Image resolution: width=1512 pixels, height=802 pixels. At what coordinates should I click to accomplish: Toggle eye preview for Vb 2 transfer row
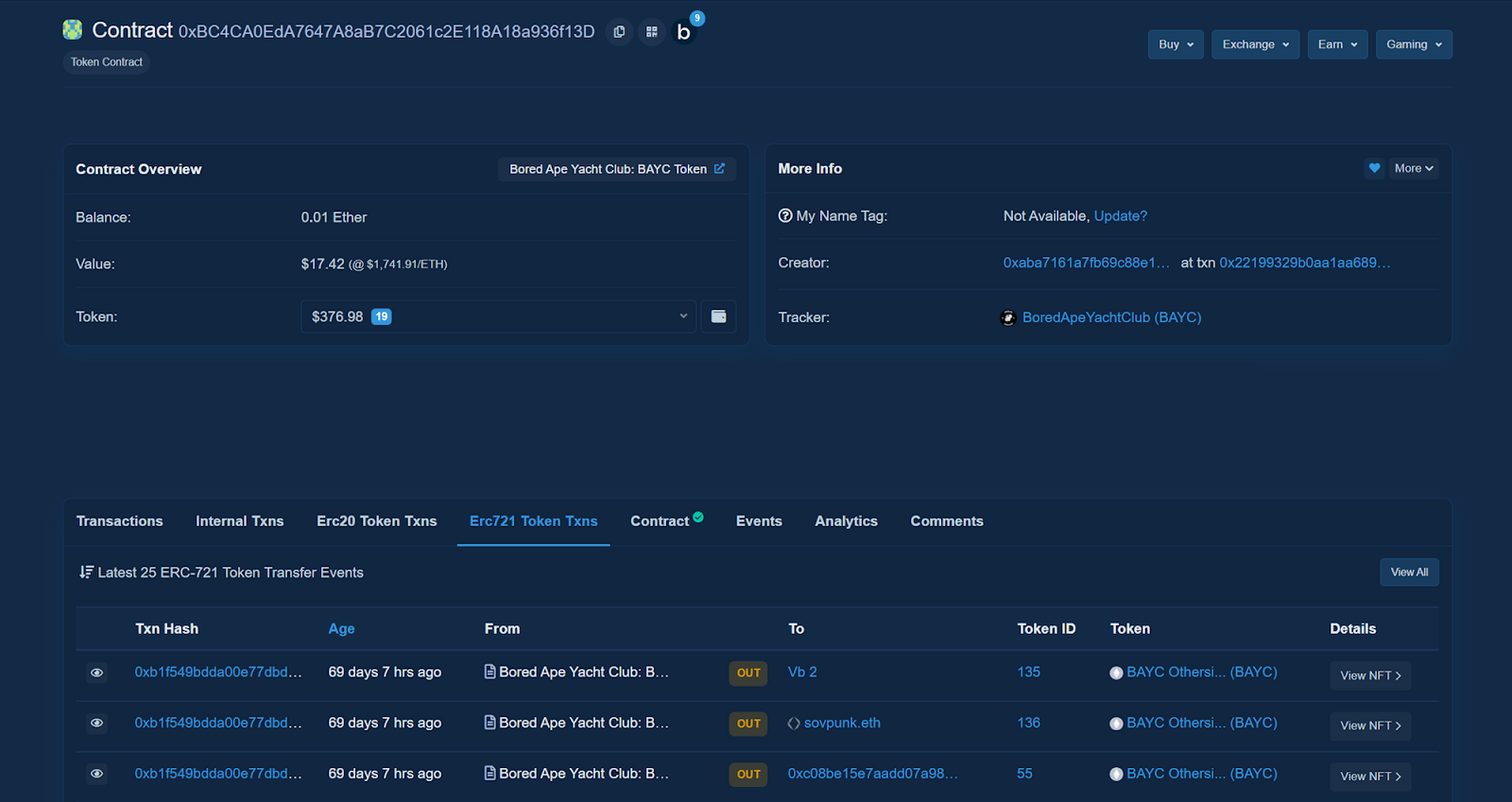96,673
